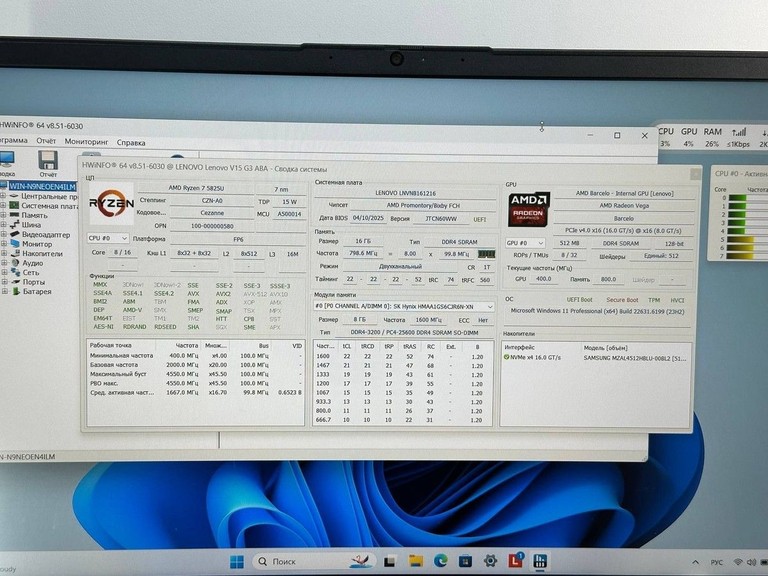Click the RAM 26% desktop widget
The height and width of the screenshot is (576, 768).
[712, 137]
